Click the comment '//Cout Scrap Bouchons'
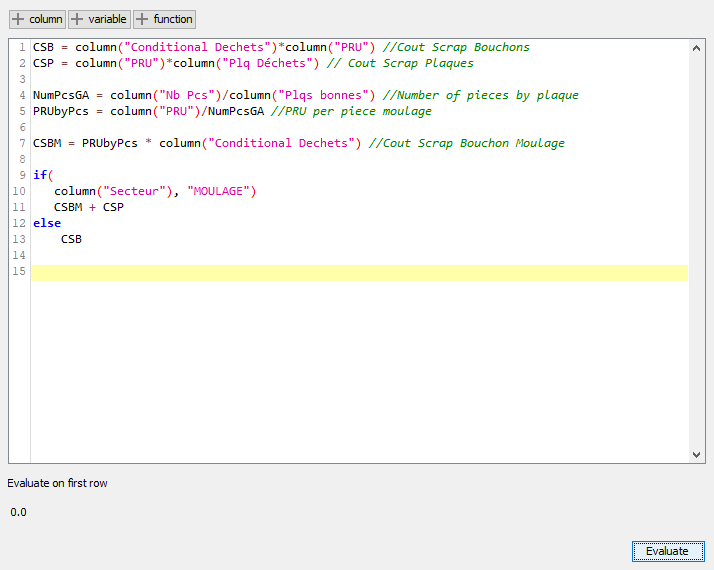 pyautogui.click(x=456, y=47)
